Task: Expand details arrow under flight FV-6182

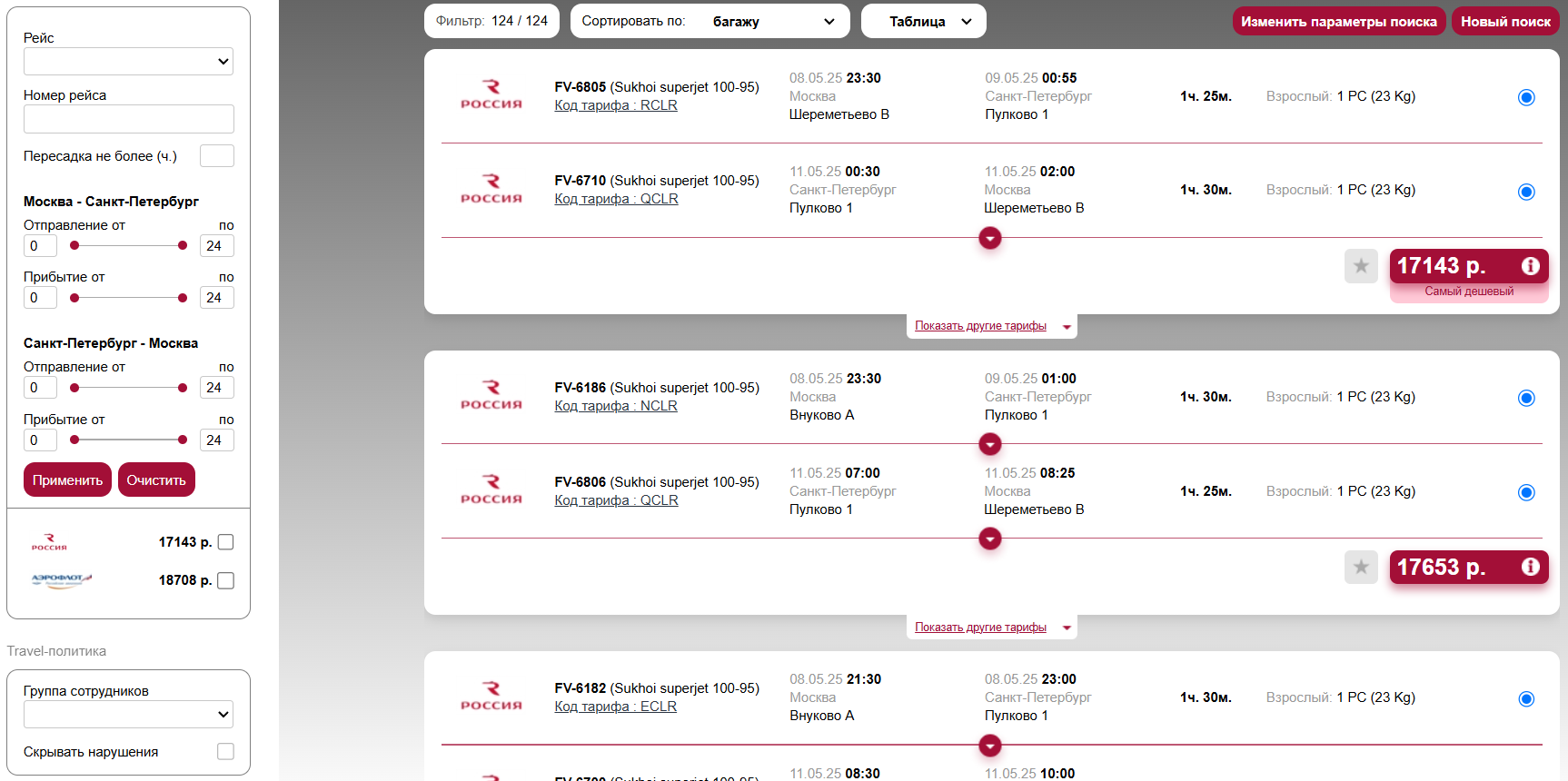Action: click(990, 746)
